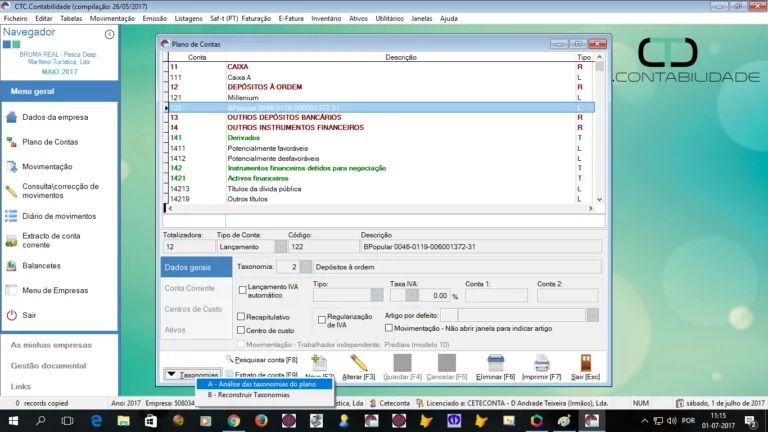
Task: Open the Utilitários menu
Action: coord(389,18)
